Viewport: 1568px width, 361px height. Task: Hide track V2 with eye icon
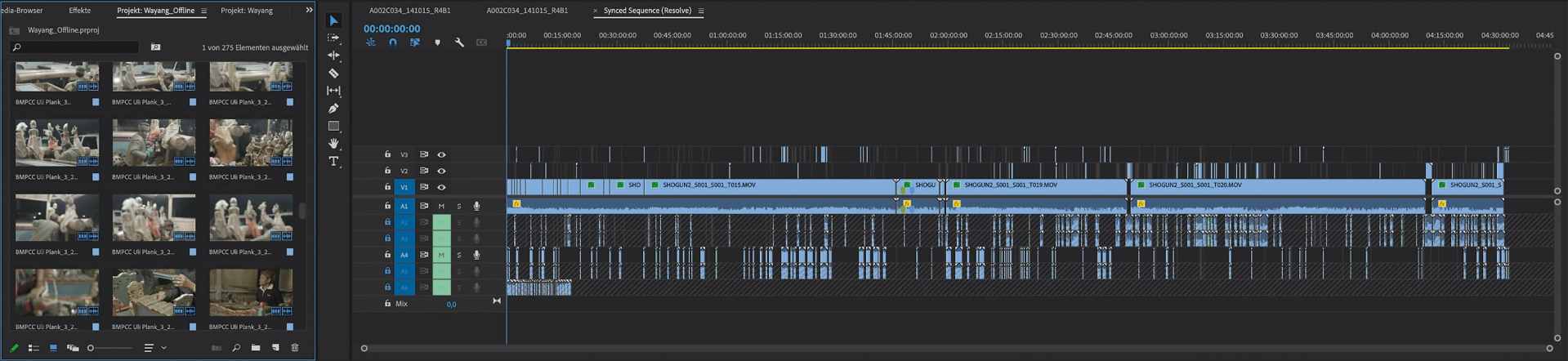pyautogui.click(x=441, y=171)
